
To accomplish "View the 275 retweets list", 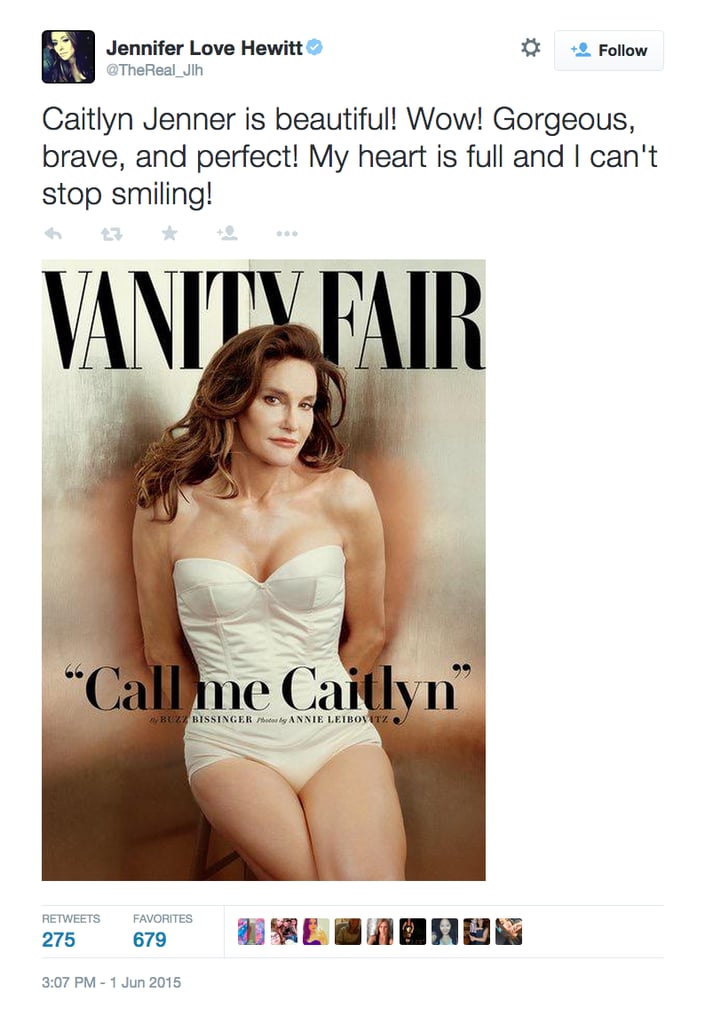I will tap(70, 931).
